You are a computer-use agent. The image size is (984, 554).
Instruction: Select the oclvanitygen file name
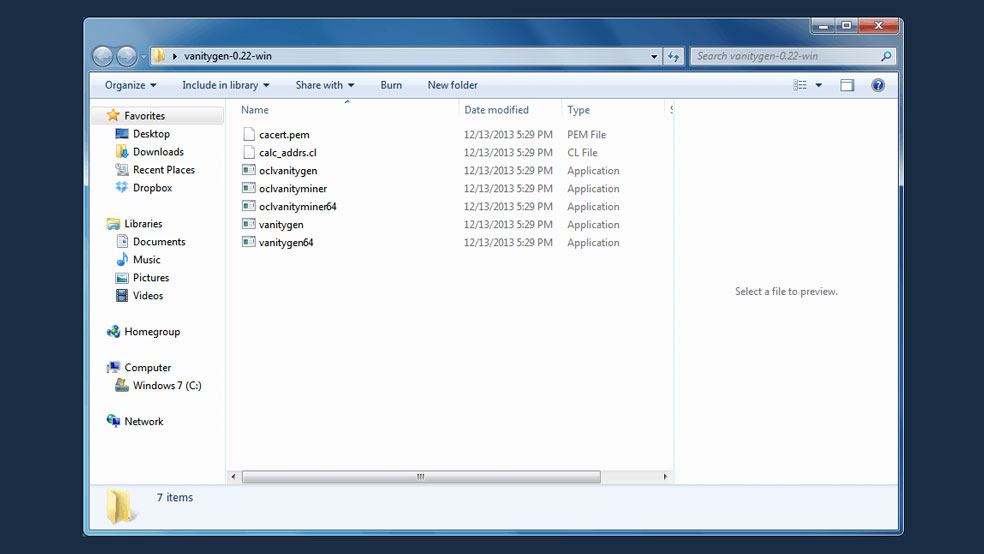(x=288, y=171)
